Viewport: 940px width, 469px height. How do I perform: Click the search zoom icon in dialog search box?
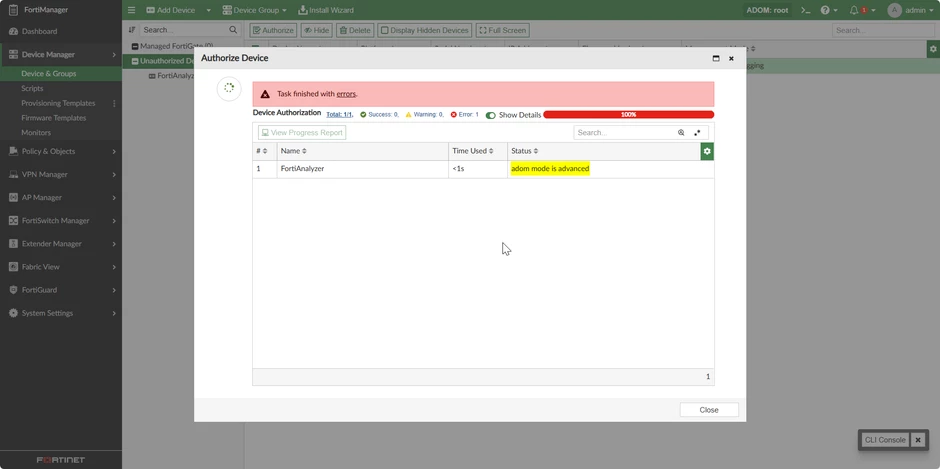pyautogui.click(x=681, y=133)
